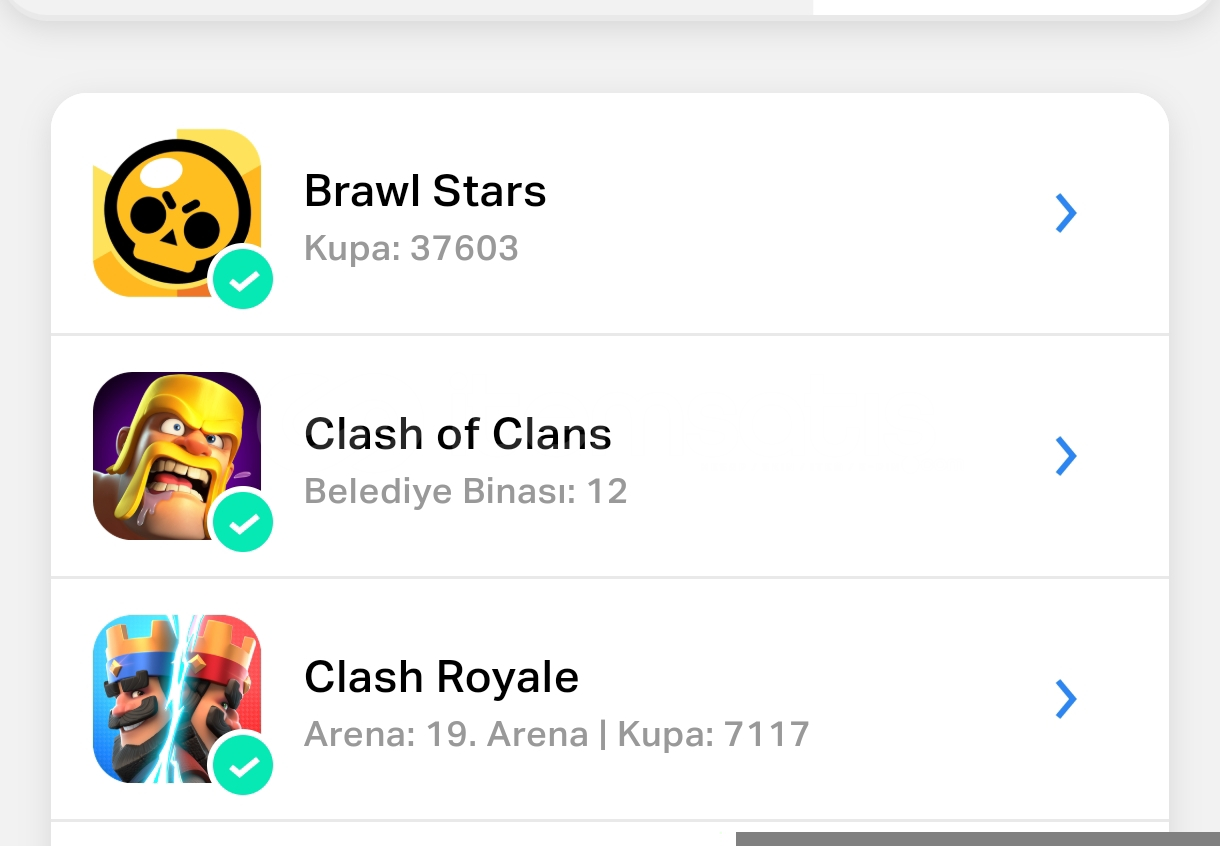Click the Belediye Binası: 12 subtitle
Viewport: 1220px width, 846px height.
466,491
